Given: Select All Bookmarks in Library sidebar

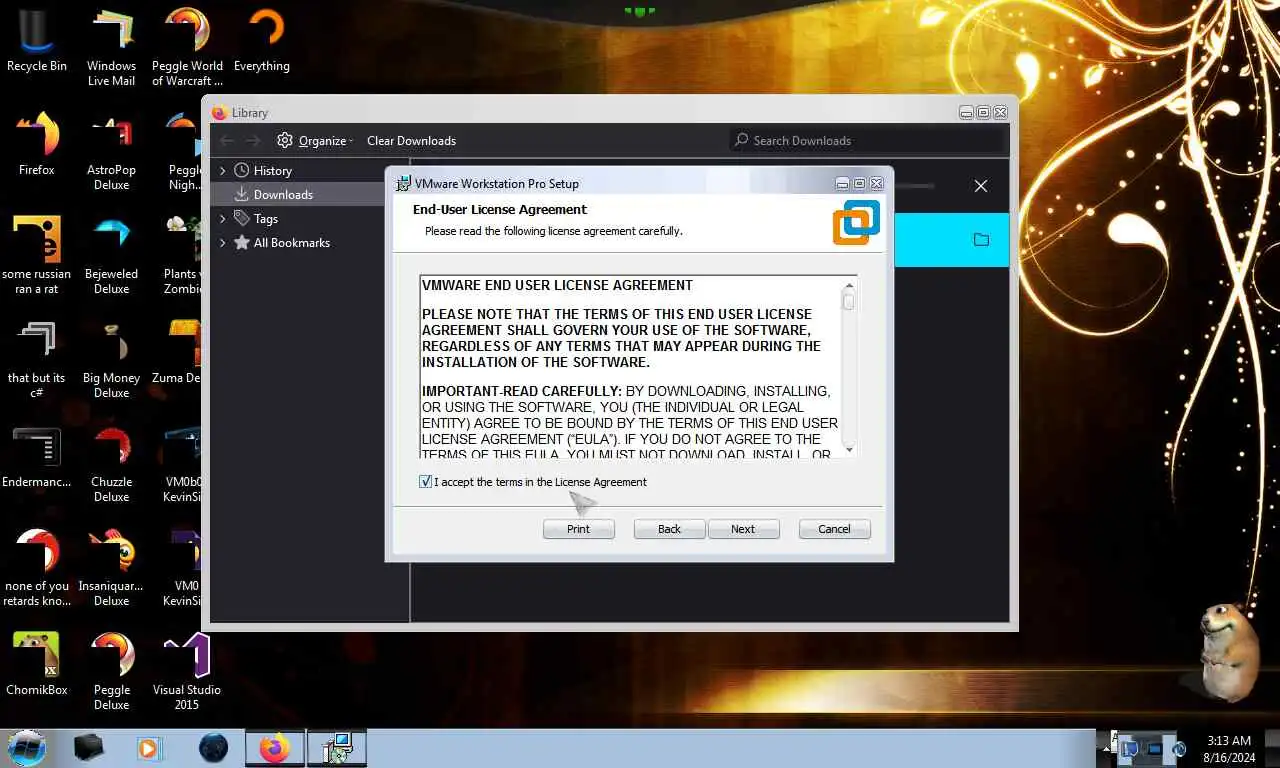Looking at the screenshot, I should [x=291, y=243].
